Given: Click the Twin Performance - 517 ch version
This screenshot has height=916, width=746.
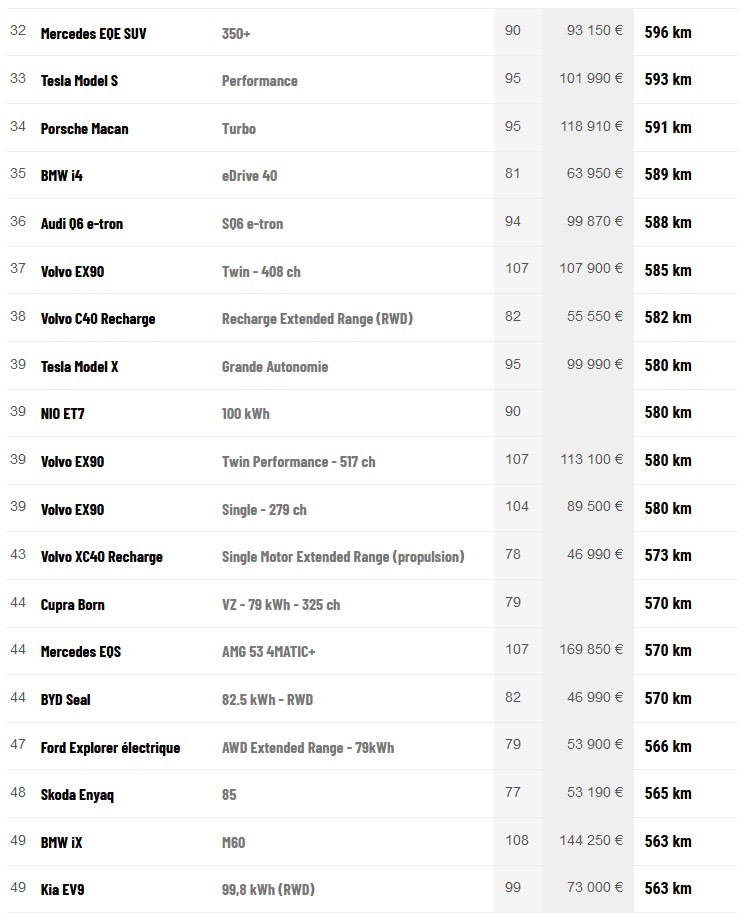Looking at the screenshot, I should [x=298, y=462].
